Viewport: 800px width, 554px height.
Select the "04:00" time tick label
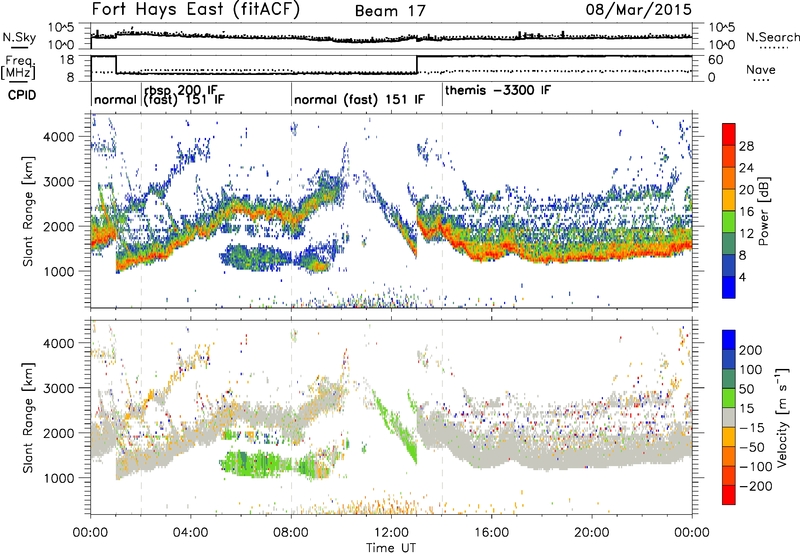point(191,533)
